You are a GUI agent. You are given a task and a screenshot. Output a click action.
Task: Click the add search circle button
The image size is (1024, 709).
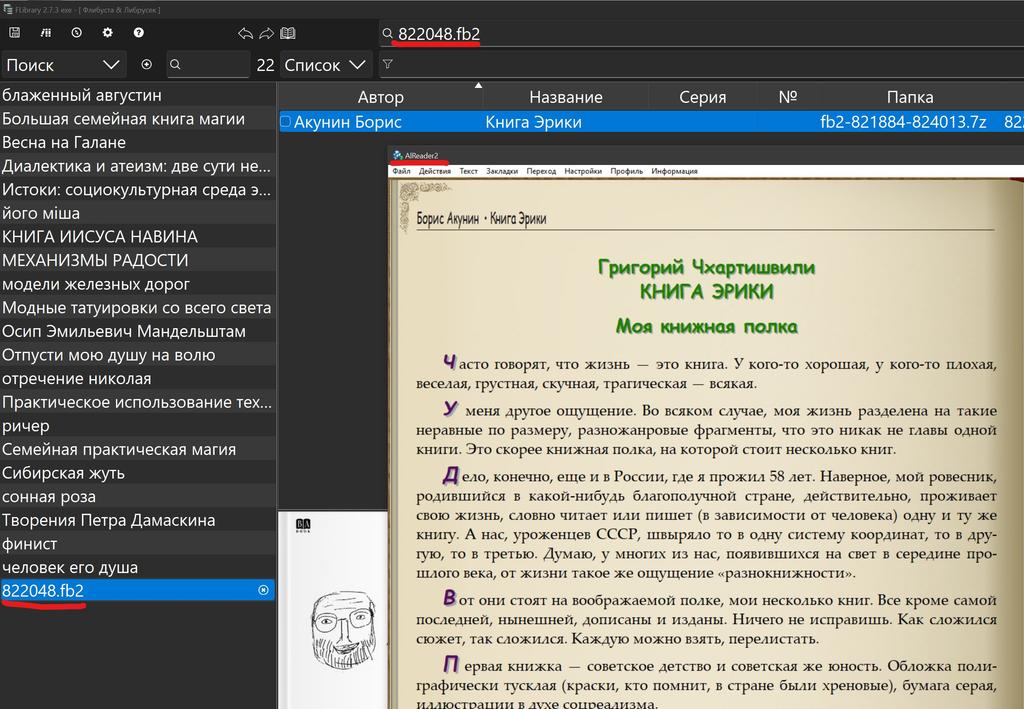pyautogui.click(x=146, y=64)
